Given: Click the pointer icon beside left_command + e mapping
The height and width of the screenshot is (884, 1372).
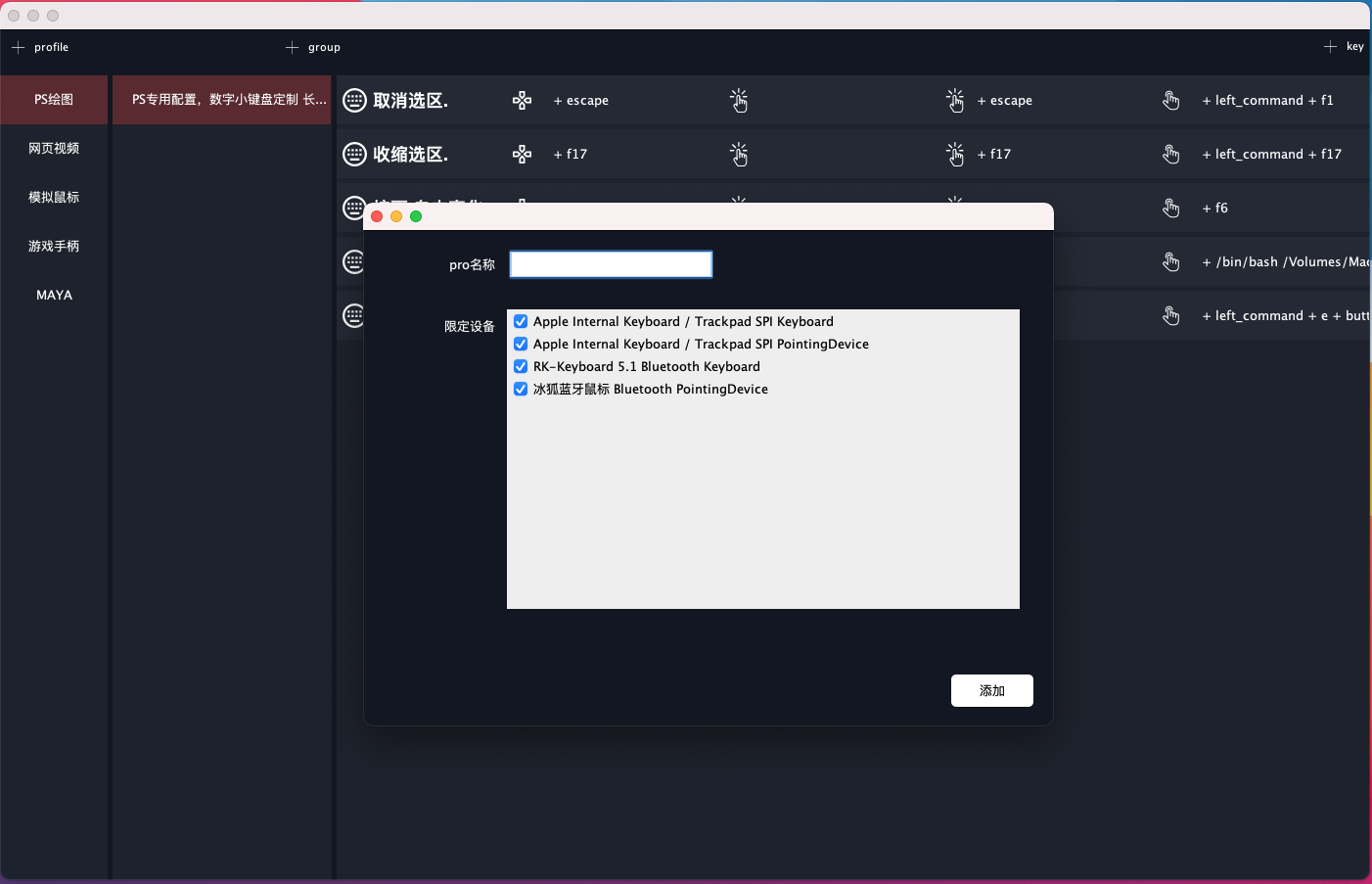Looking at the screenshot, I should coord(1171,315).
